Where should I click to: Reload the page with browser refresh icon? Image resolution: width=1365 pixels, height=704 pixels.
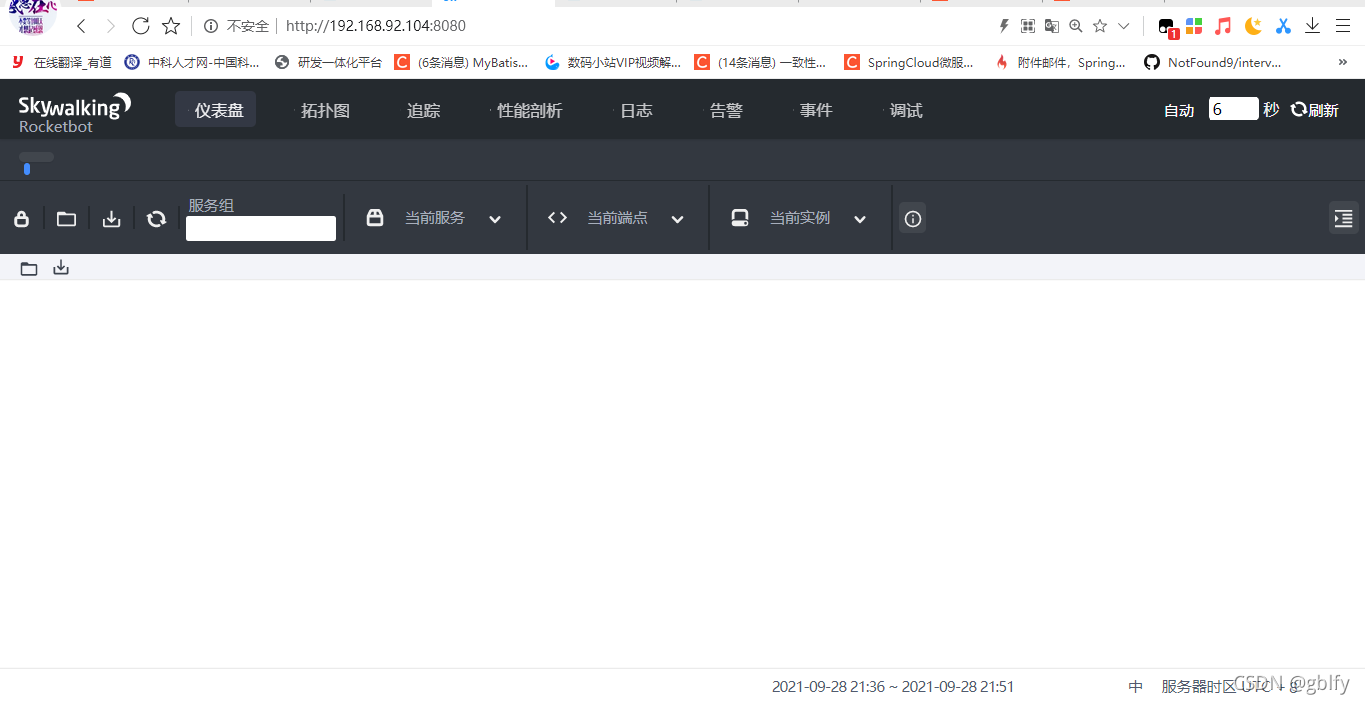point(141,26)
